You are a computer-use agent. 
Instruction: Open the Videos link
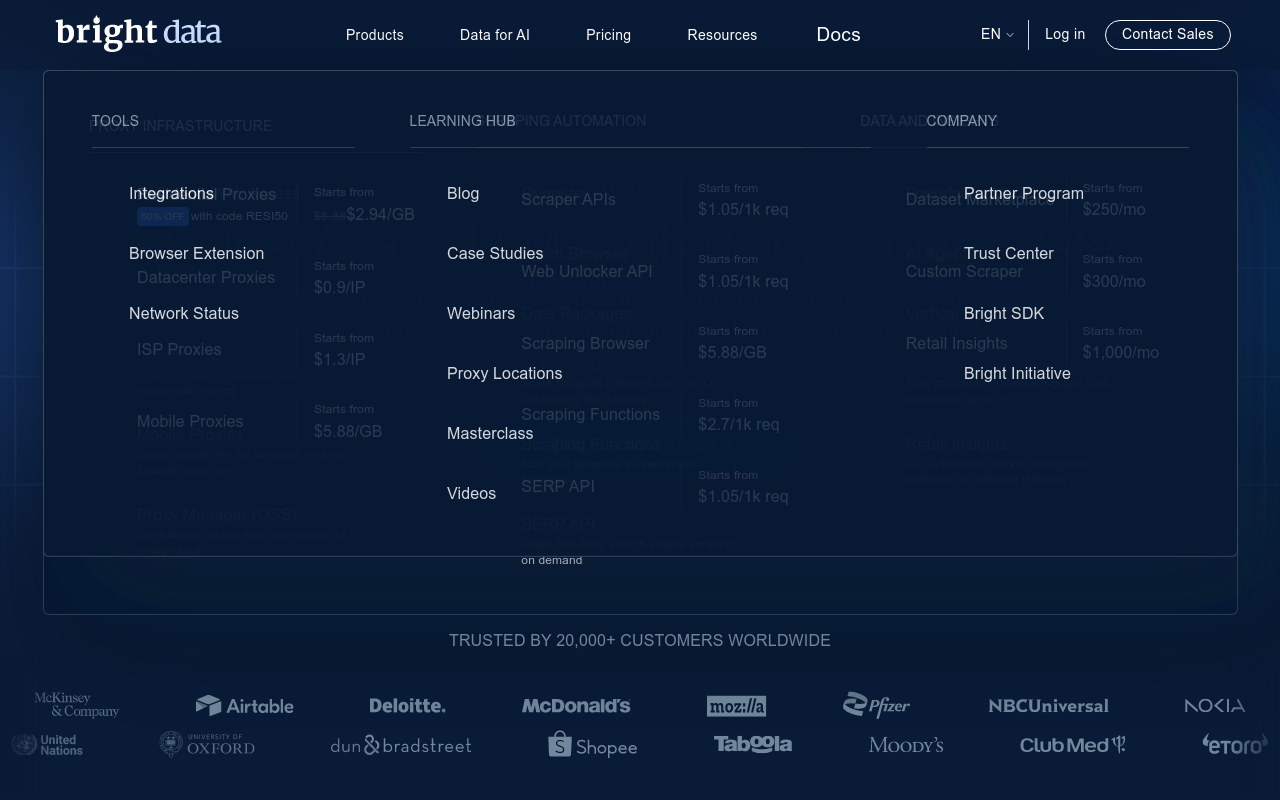tap(471, 493)
